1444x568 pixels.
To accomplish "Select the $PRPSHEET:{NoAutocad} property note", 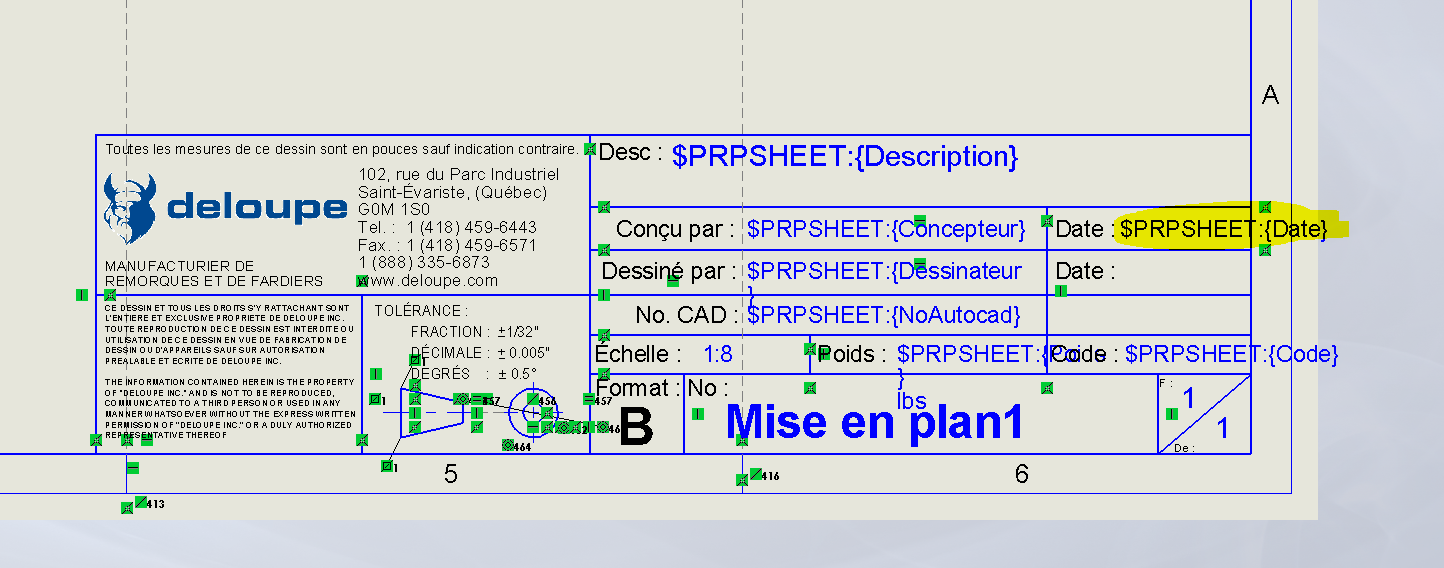I will [883, 315].
